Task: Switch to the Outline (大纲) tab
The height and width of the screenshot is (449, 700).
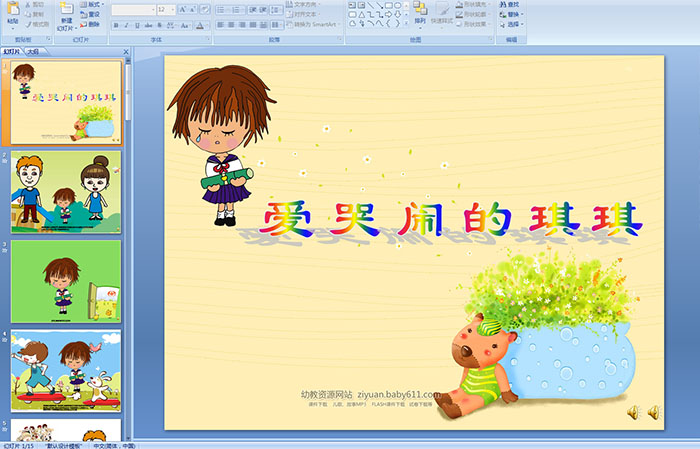Action: click(x=33, y=52)
